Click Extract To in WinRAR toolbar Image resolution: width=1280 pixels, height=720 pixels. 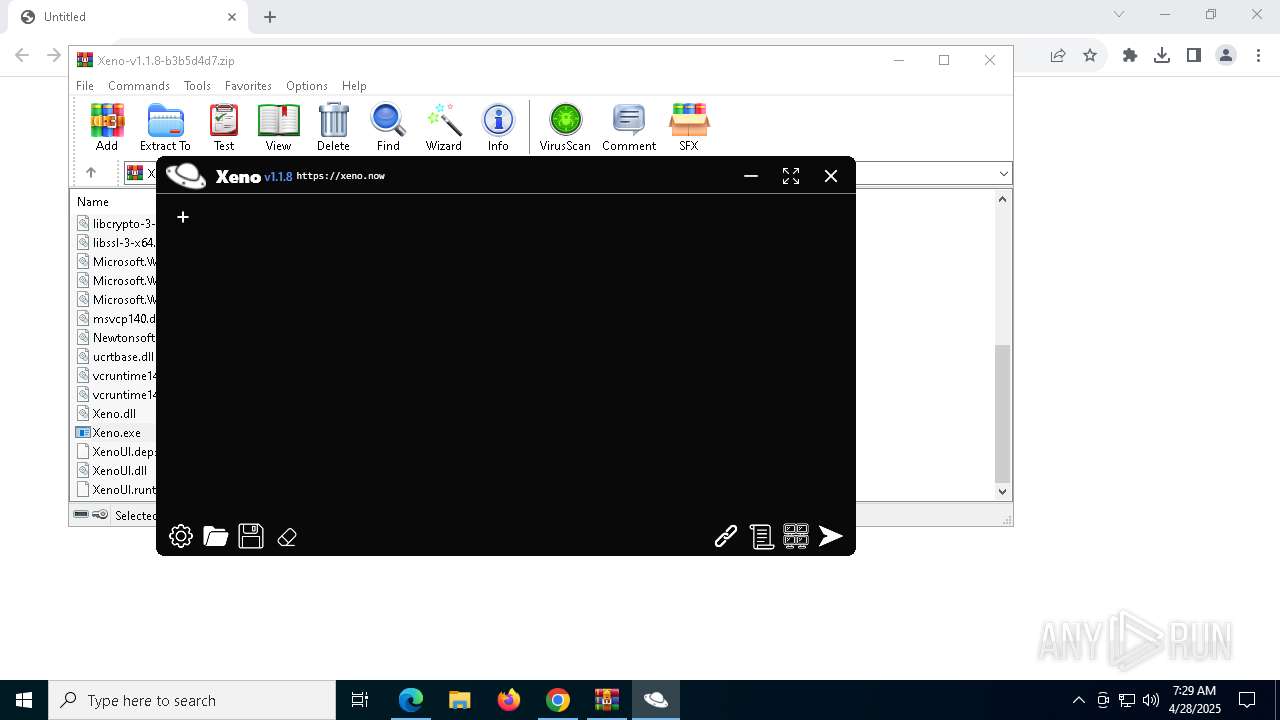(165, 127)
